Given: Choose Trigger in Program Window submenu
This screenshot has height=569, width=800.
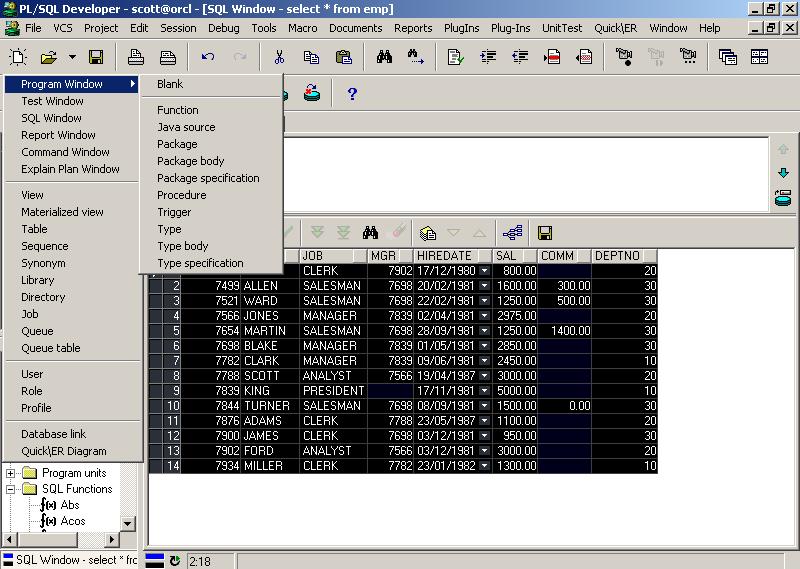Looking at the screenshot, I should [174, 212].
